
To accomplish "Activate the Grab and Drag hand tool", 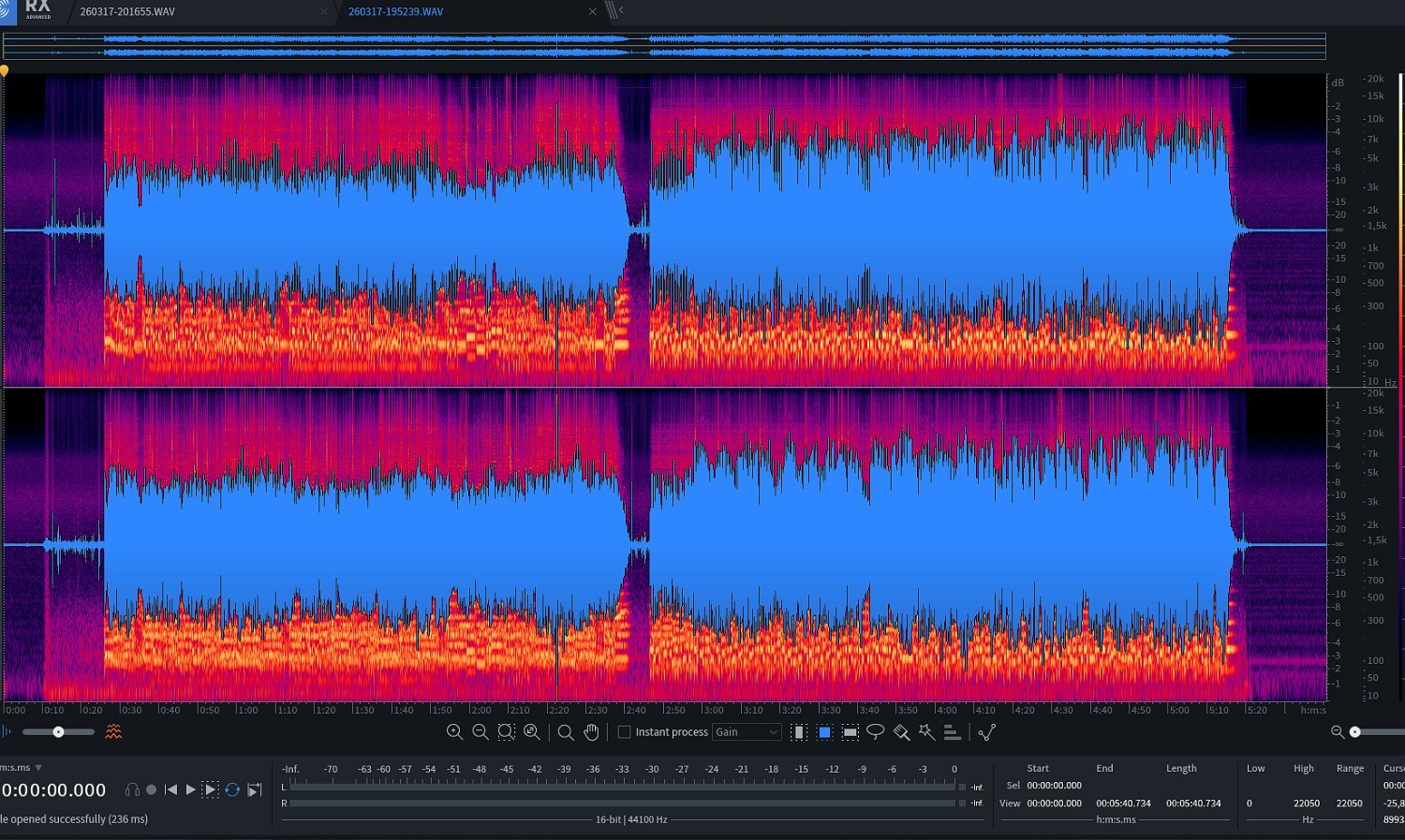I will pos(591,732).
